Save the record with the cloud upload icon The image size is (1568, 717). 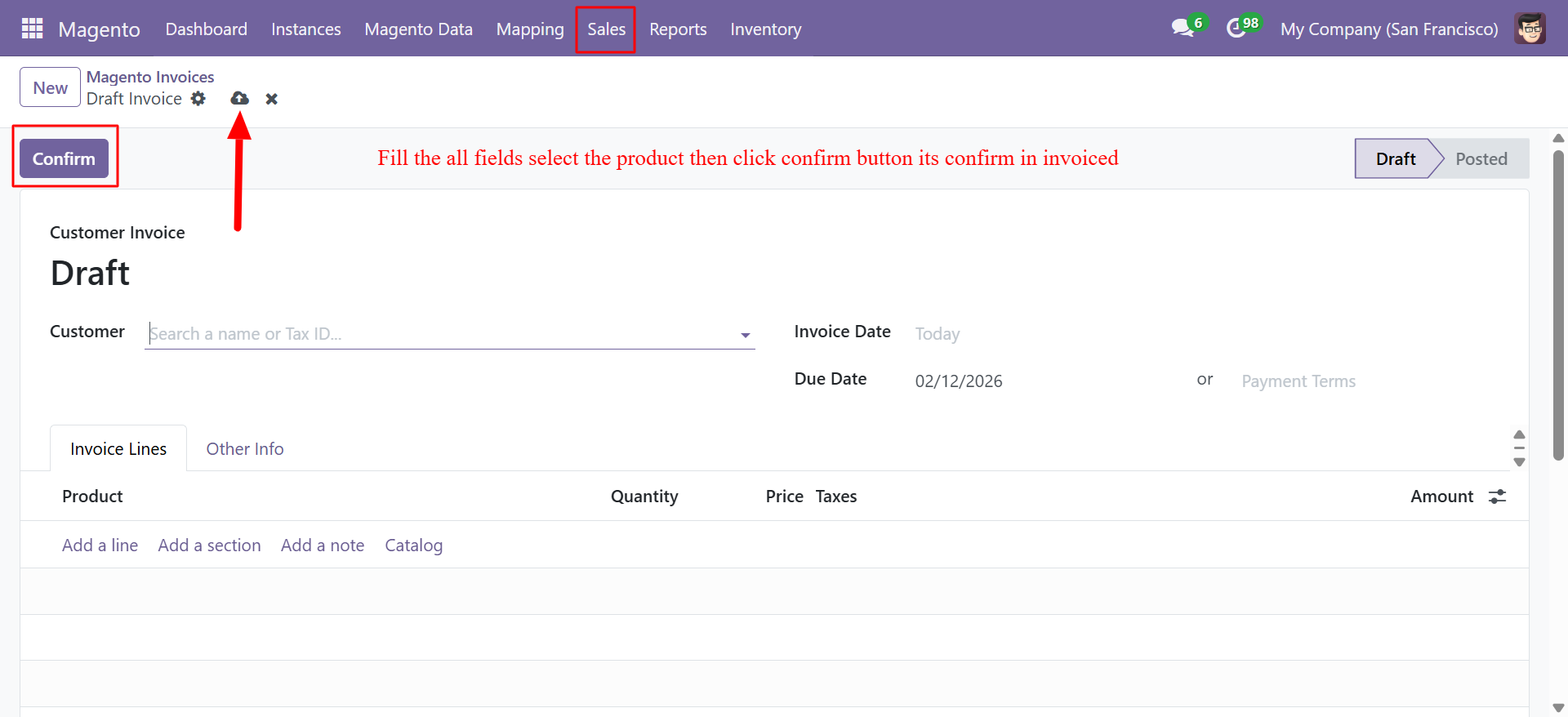click(x=239, y=98)
